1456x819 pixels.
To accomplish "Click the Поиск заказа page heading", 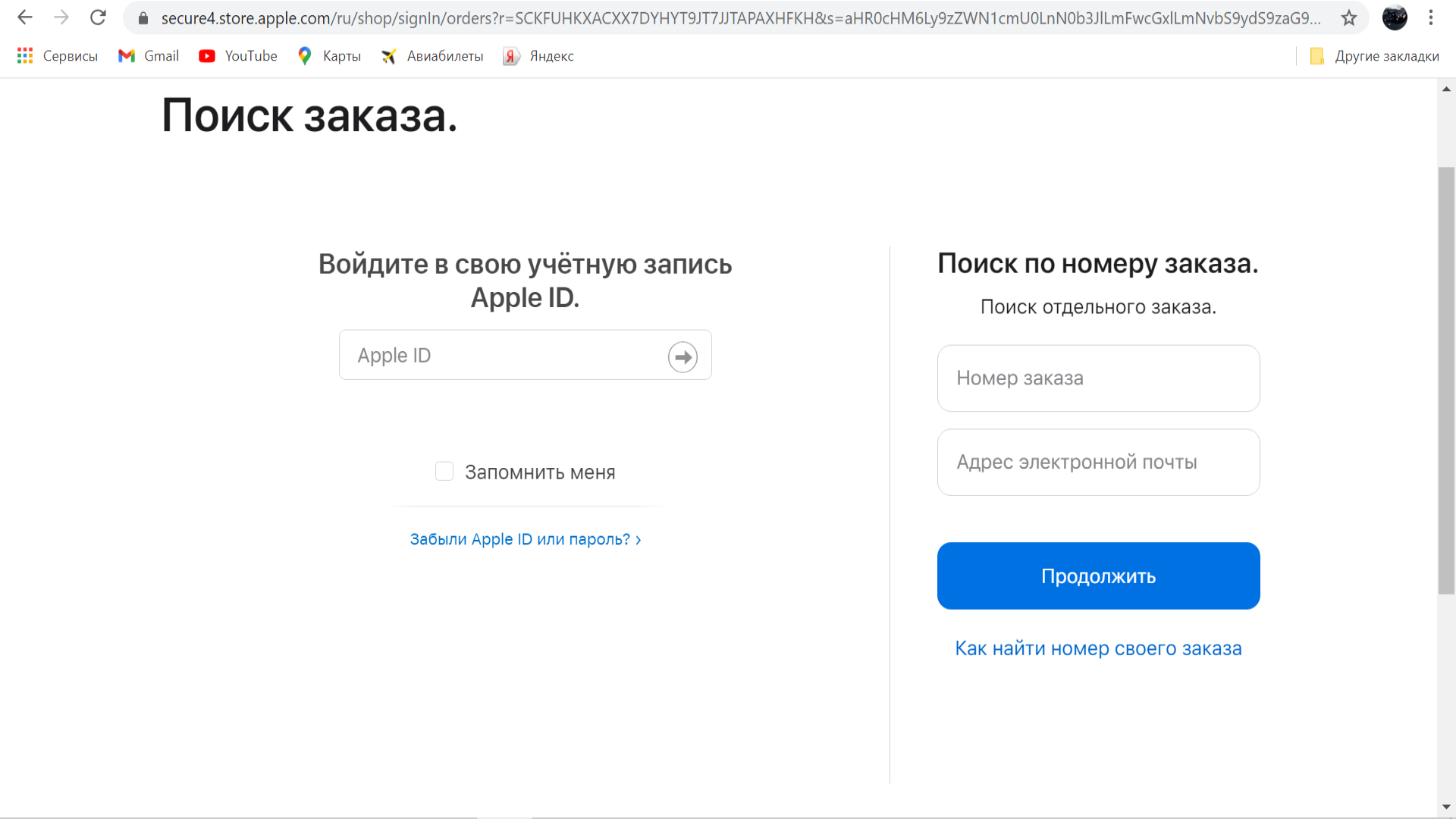I will 309,116.
